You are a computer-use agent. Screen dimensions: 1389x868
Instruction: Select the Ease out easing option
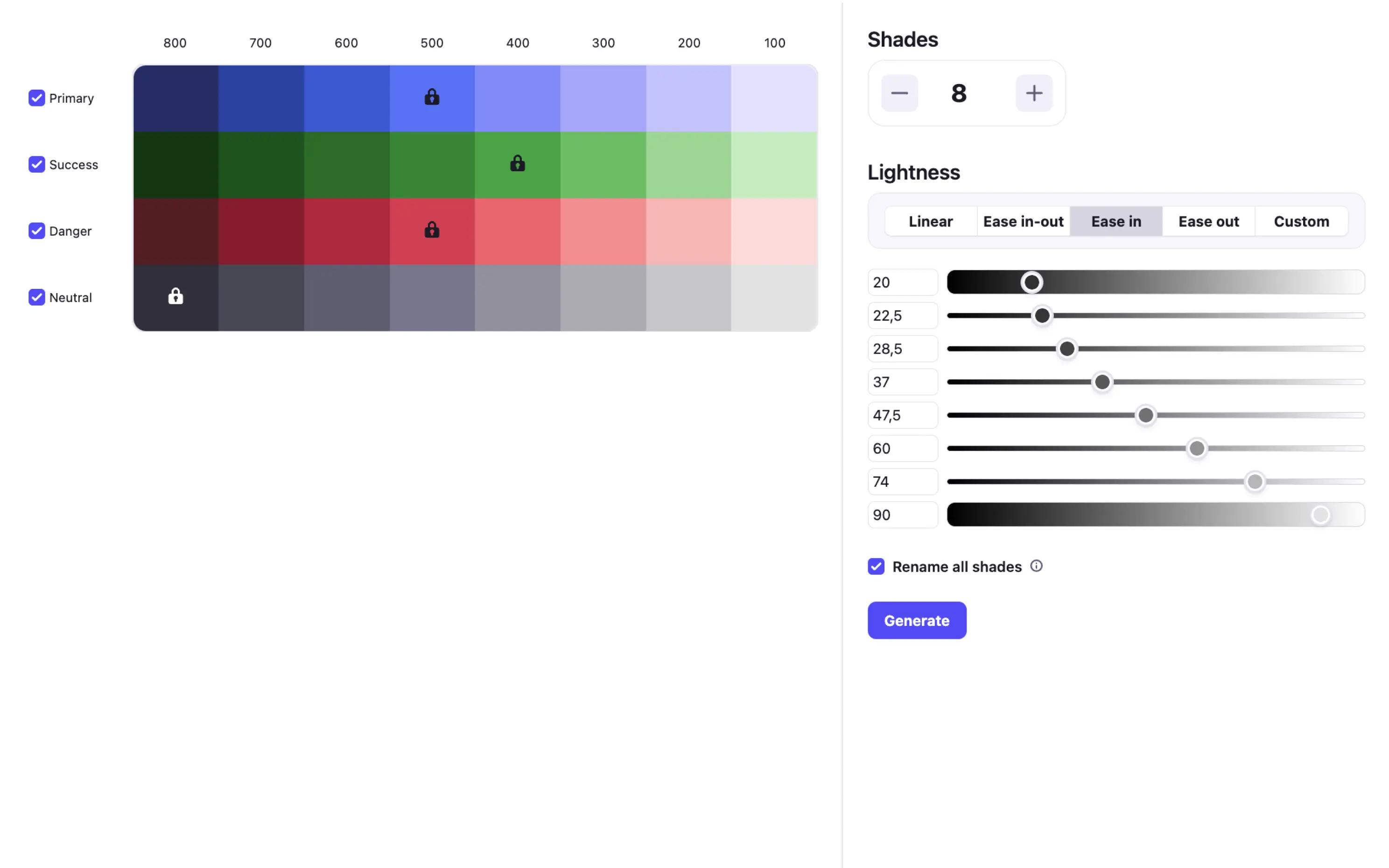click(1208, 221)
